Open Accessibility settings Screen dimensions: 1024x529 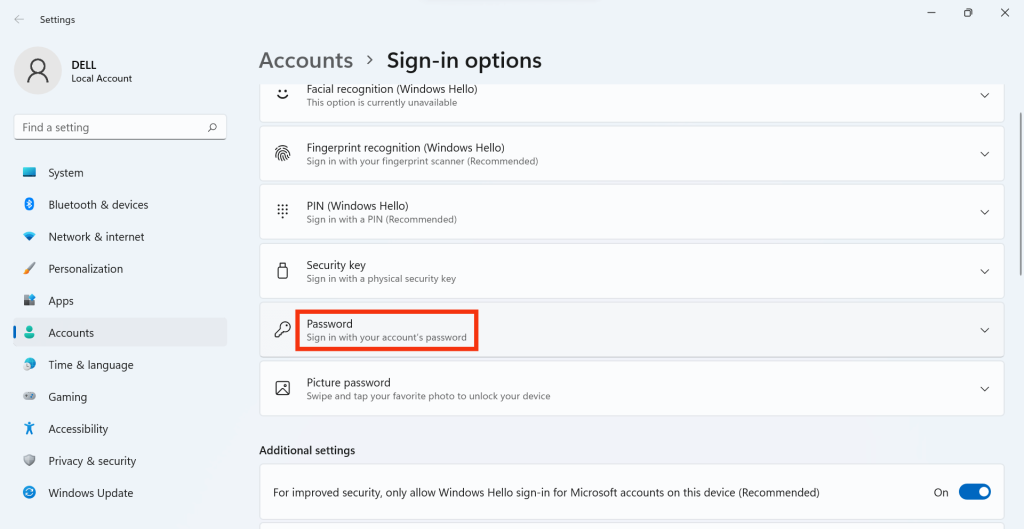[120, 428]
